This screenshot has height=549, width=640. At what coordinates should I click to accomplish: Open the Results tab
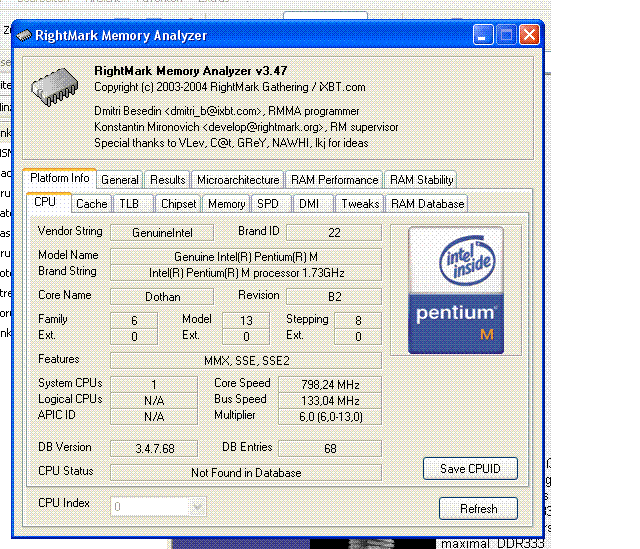167,180
